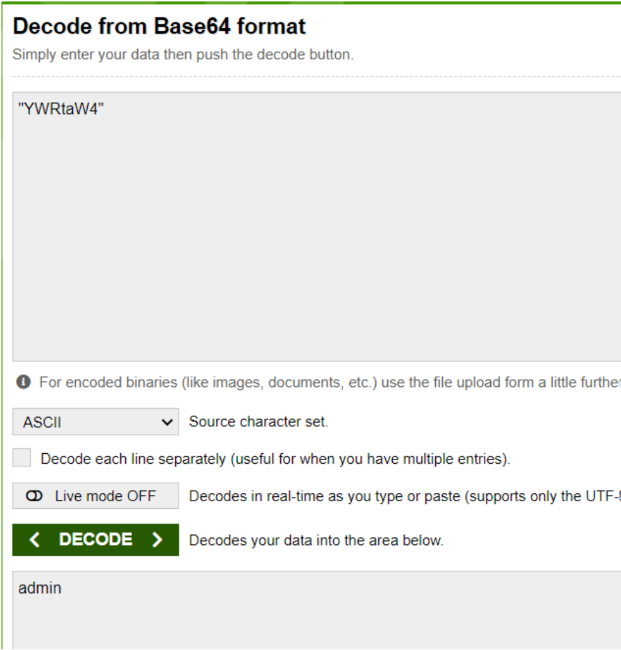The height and width of the screenshot is (650, 621).
Task: Click the dropdown arrow next to ASCII
Action: pos(166,422)
